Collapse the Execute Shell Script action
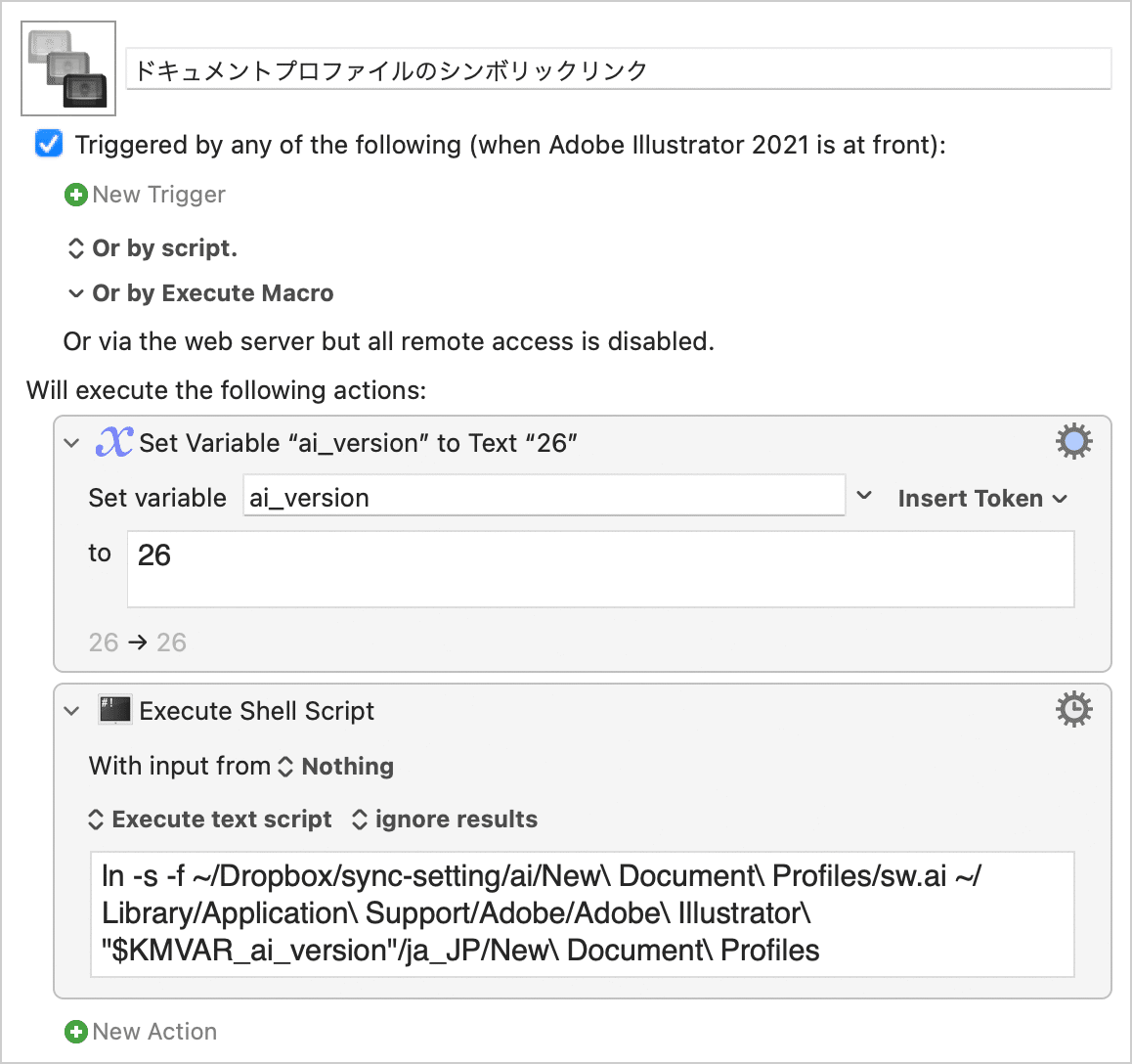1132x1064 pixels. click(x=71, y=711)
